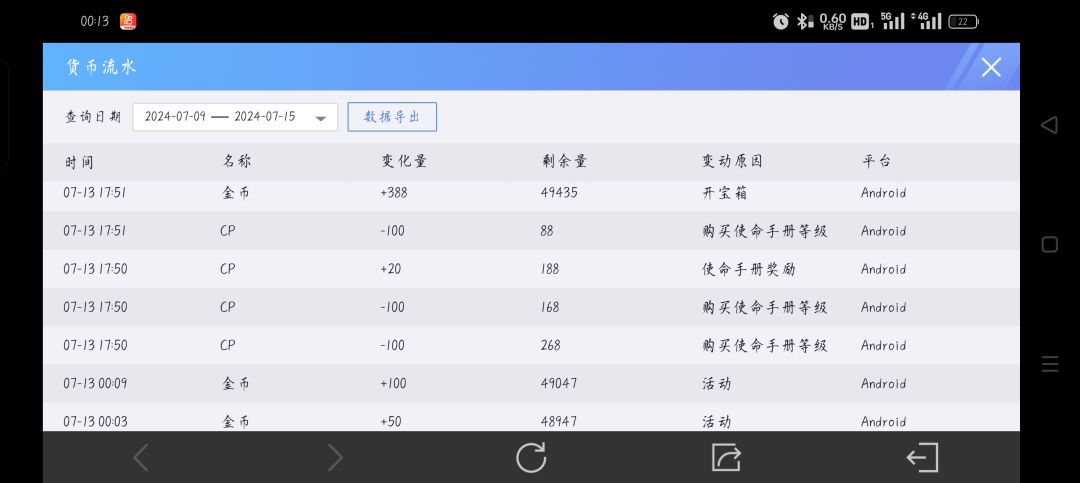Select the +100 change amount cell
This screenshot has height=483, width=1080.
tap(393, 383)
